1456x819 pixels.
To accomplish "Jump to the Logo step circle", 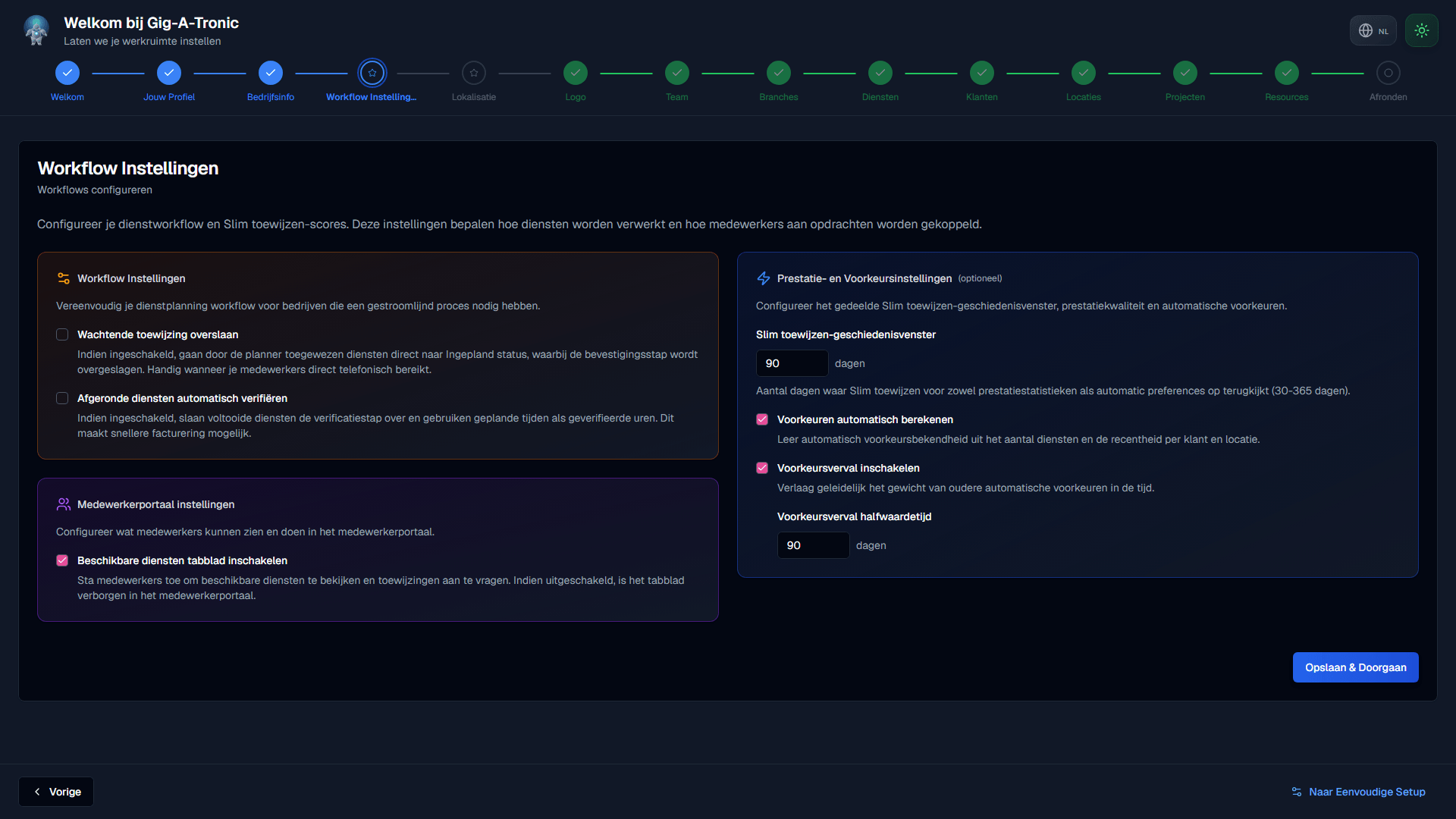I will tap(576, 73).
